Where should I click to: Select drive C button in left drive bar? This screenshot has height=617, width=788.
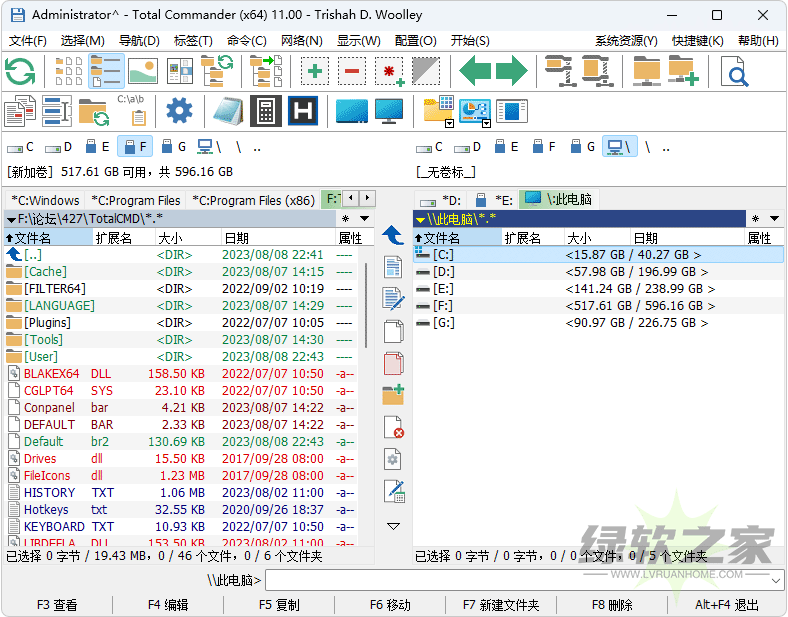click(22, 147)
